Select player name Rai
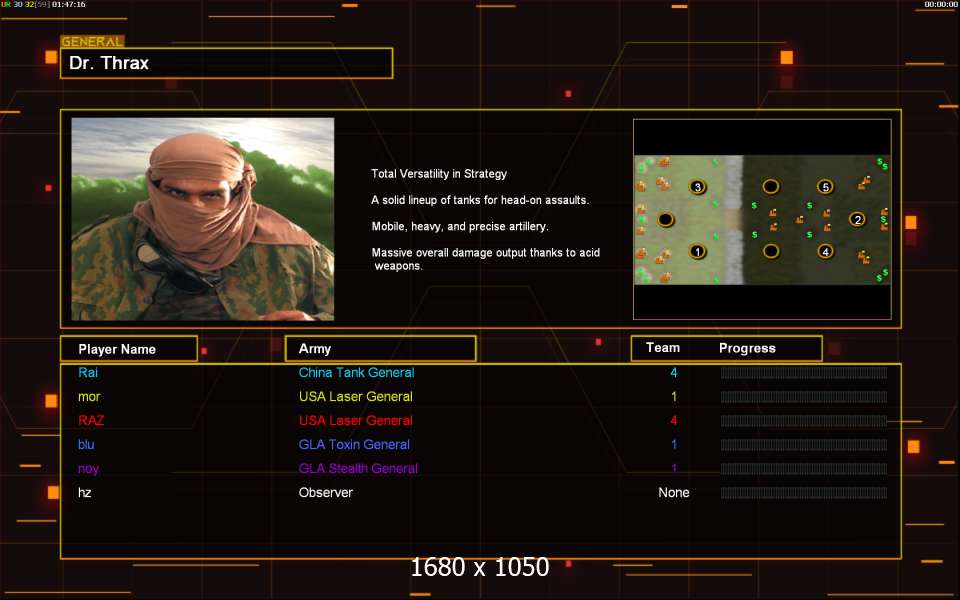 pyautogui.click(x=88, y=372)
